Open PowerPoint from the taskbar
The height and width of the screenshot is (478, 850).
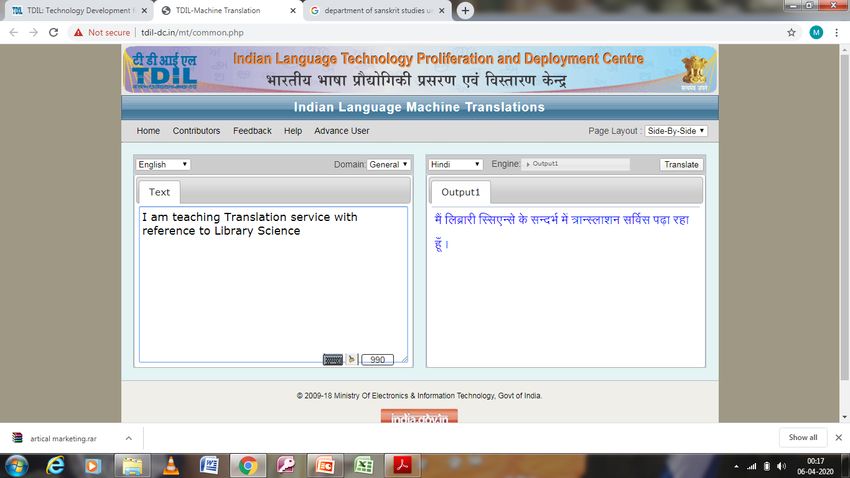pos(325,466)
